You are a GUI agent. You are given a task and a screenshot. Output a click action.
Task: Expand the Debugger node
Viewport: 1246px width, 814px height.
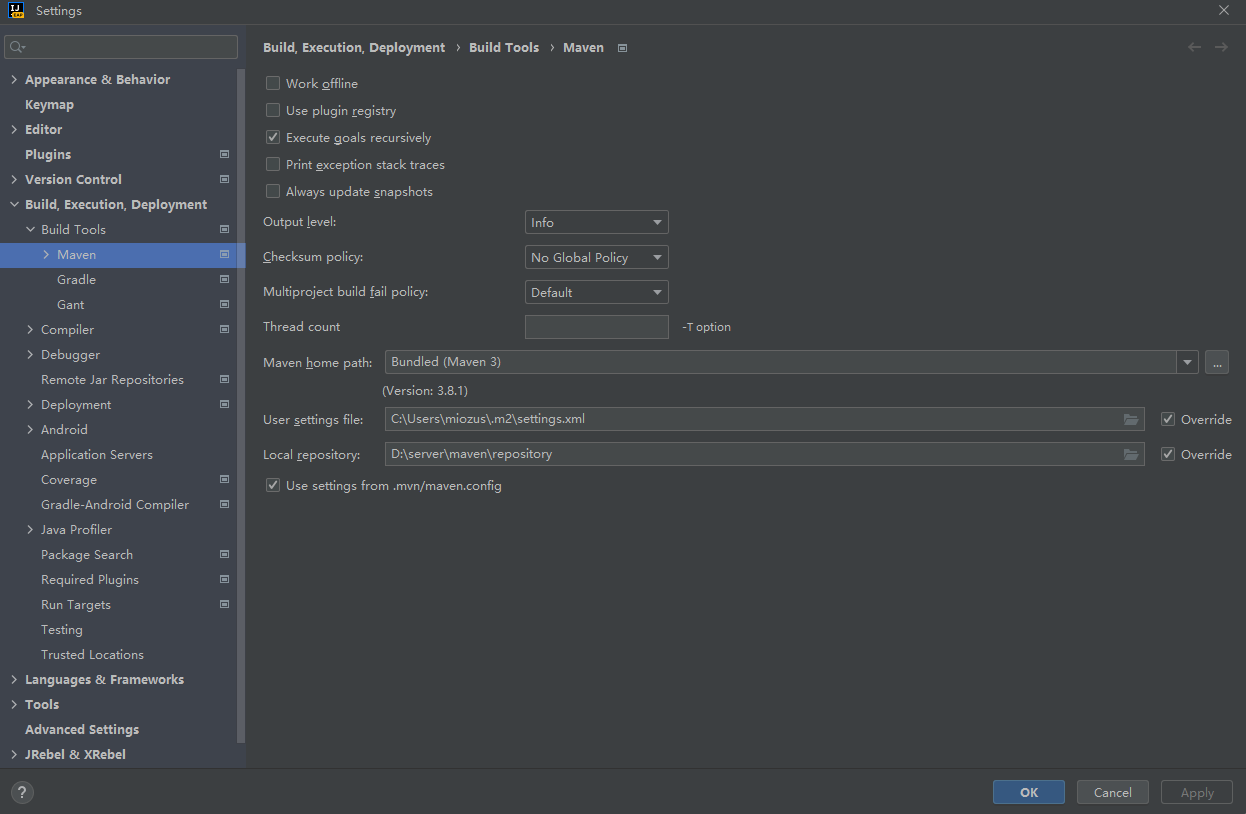(x=30, y=354)
